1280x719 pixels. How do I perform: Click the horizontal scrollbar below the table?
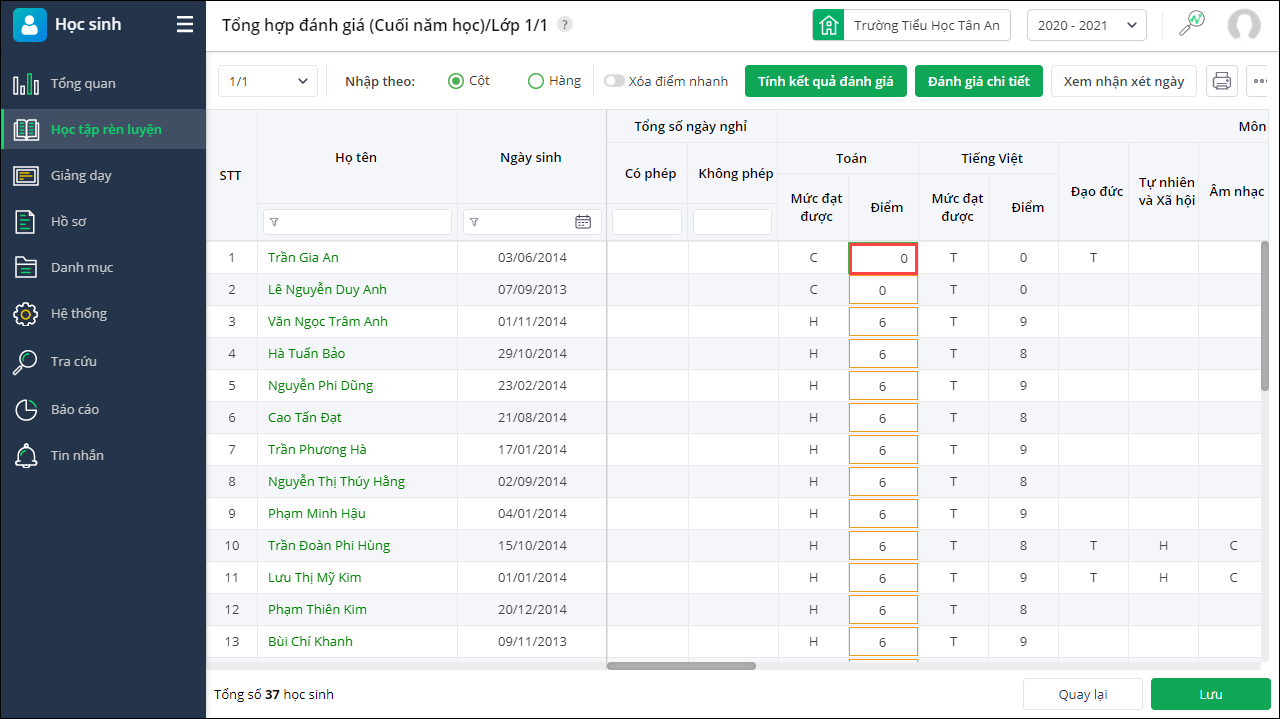[682, 665]
